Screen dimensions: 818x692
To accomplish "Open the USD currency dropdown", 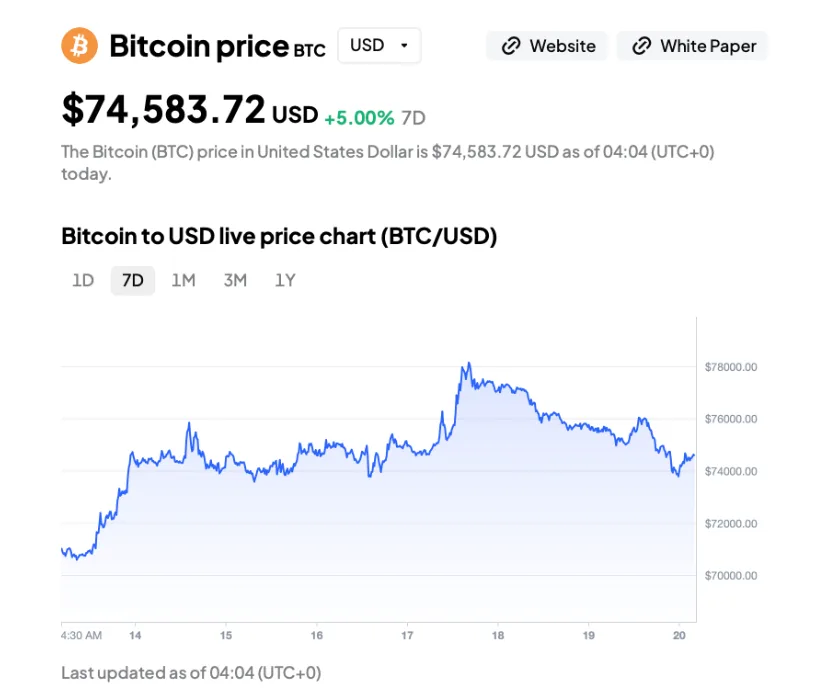I will pyautogui.click(x=379, y=46).
